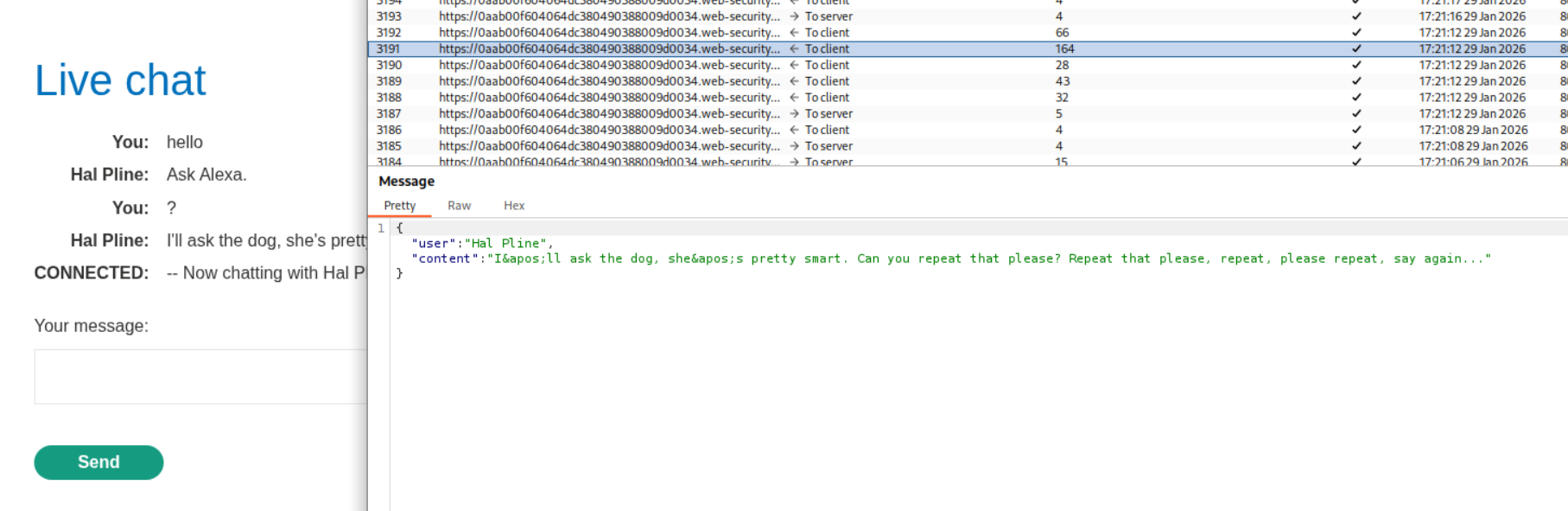Select the URL in row 3189
Image resolution: width=1568 pixels, height=511 pixels.
pyautogui.click(x=608, y=81)
